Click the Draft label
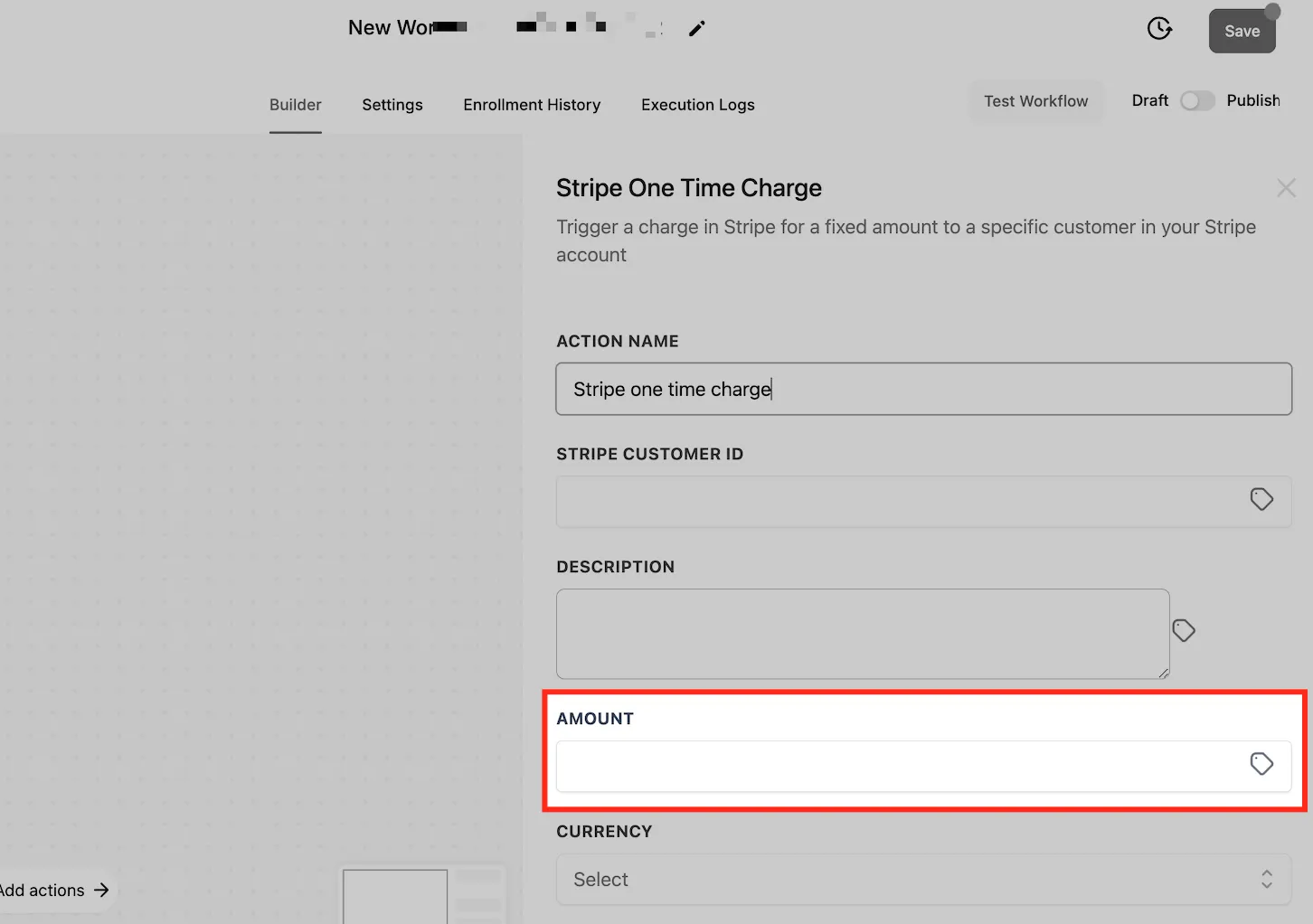This screenshot has height=924, width=1313. 1150,100
